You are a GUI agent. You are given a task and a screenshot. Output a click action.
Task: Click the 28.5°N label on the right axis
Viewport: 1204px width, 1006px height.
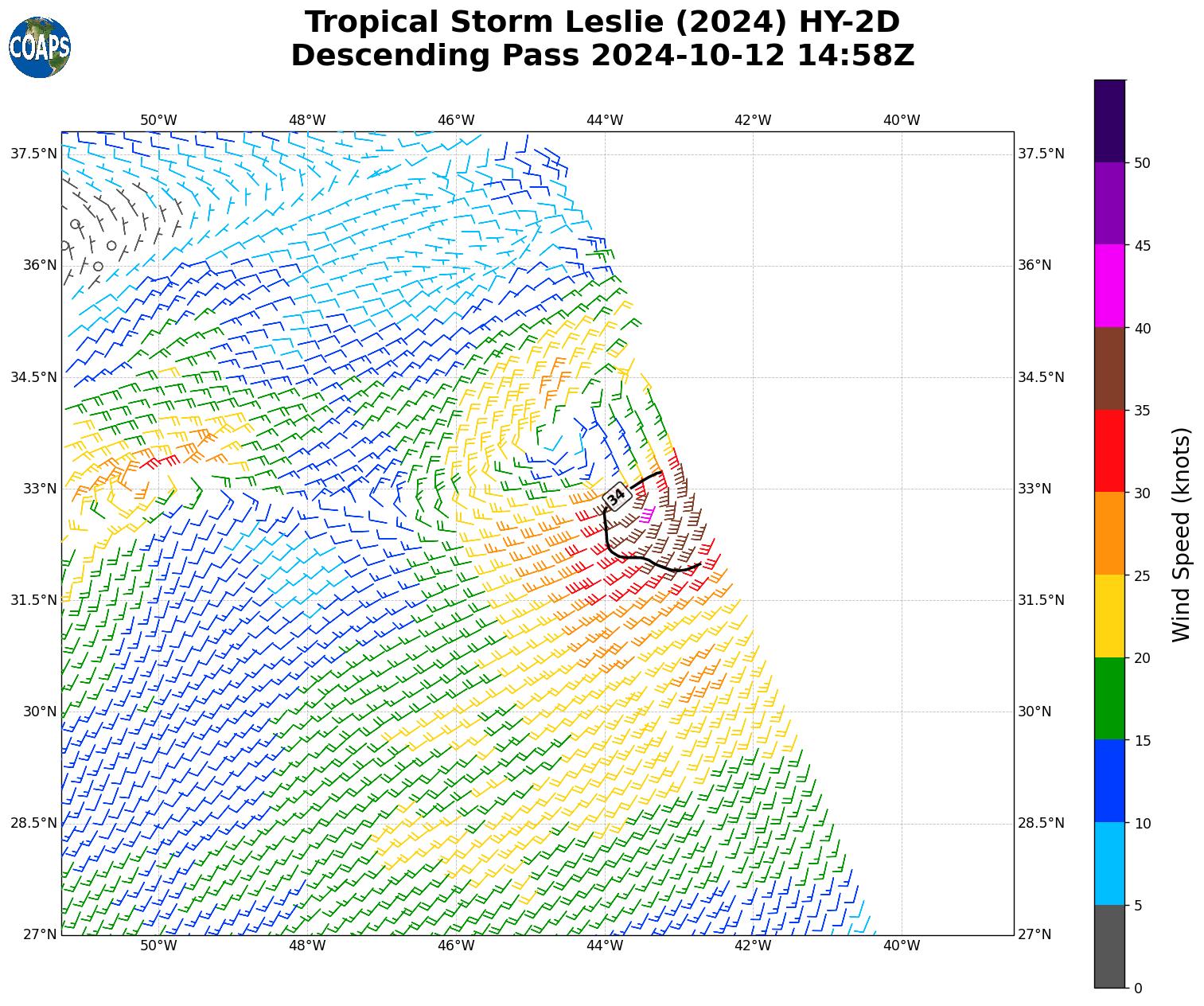(x=1041, y=823)
